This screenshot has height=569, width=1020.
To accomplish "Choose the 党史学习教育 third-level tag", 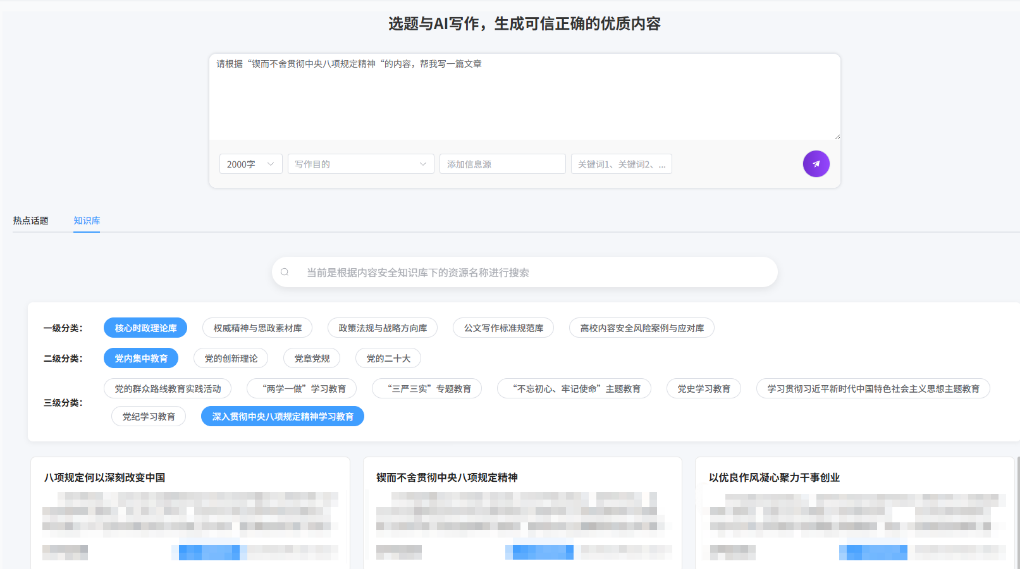I will (x=704, y=388).
